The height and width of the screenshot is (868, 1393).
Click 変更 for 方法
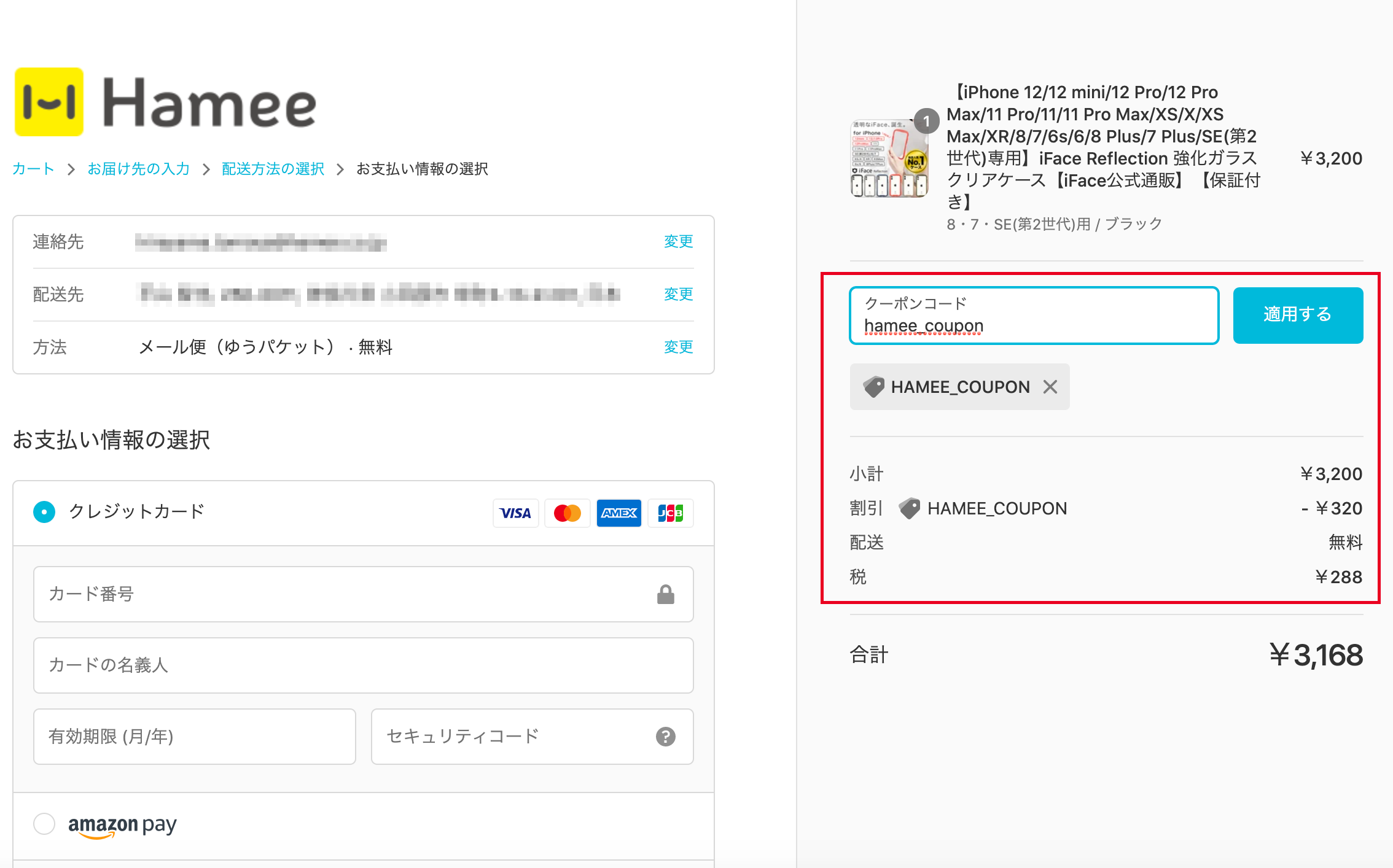[678, 347]
